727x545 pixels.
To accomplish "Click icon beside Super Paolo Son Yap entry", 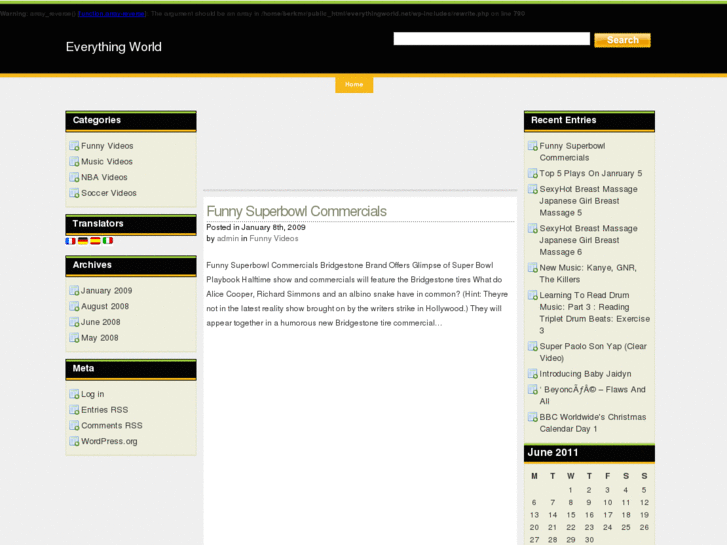I will (533, 346).
